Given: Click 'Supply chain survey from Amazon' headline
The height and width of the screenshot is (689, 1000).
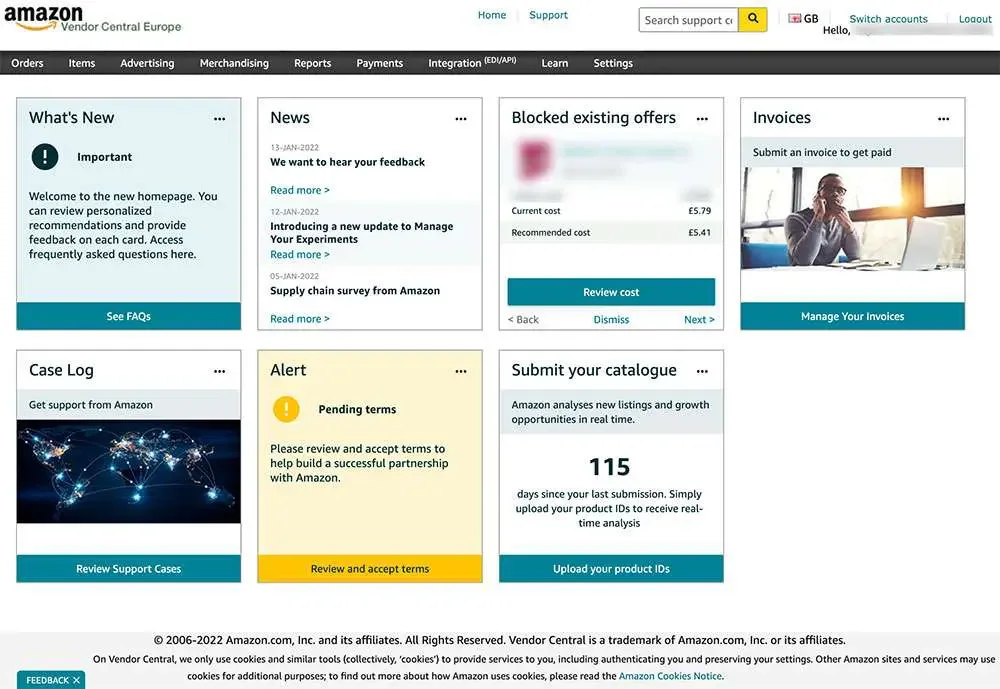Looking at the screenshot, I should tap(355, 291).
